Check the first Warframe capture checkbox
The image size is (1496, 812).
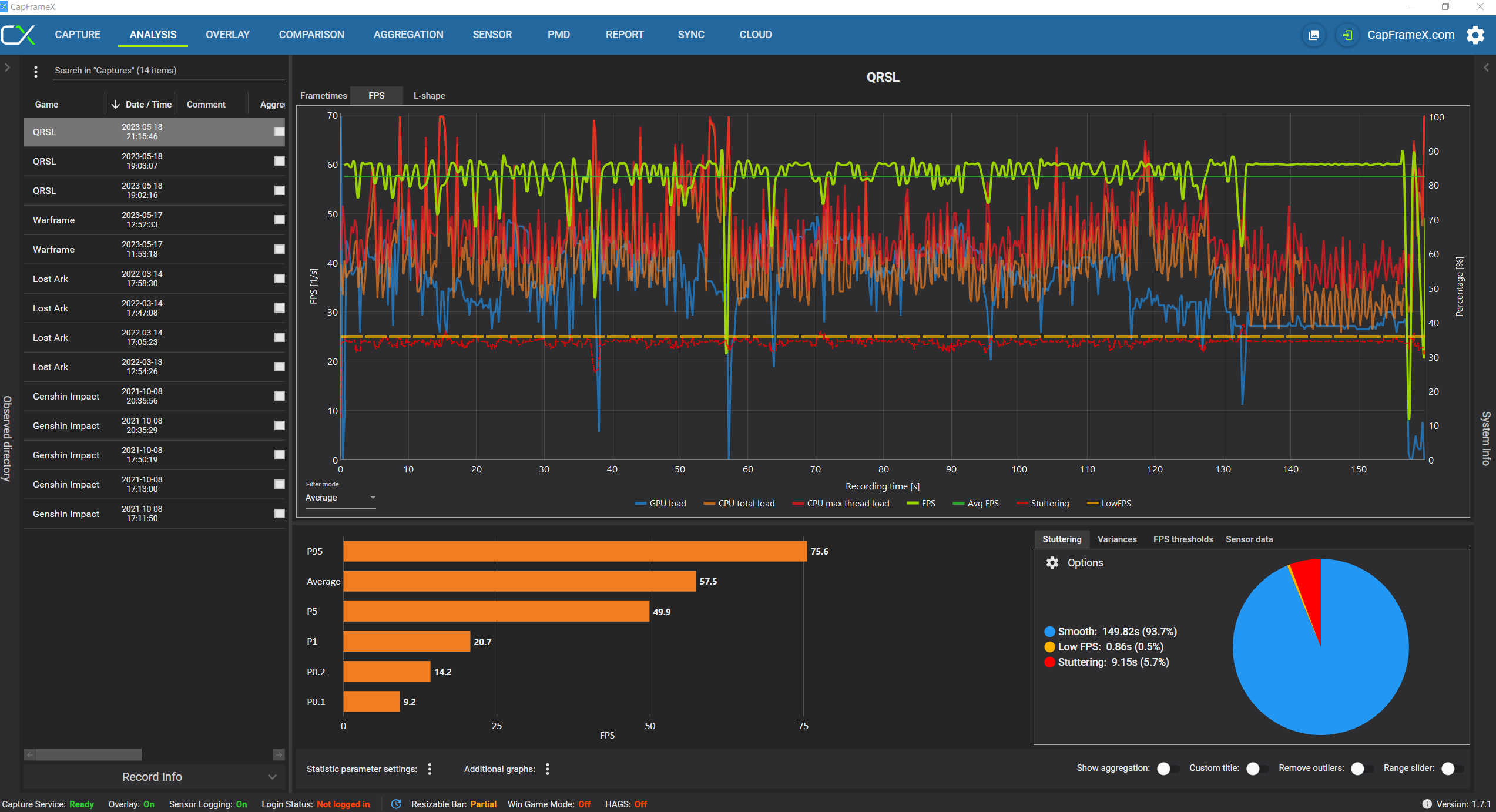pyautogui.click(x=280, y=220)
